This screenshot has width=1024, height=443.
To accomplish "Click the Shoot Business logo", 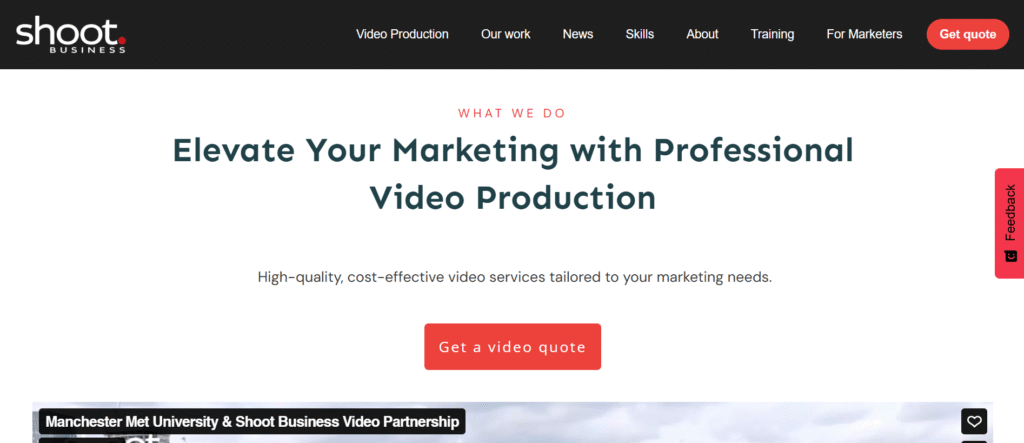I will pyautogui.click(x=71, y=35).
